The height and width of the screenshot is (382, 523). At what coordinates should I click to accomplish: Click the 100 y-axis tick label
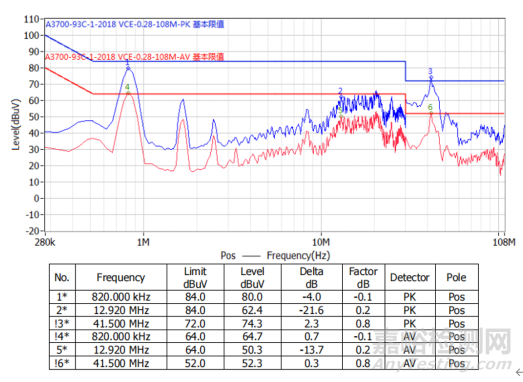pos(31,35)
